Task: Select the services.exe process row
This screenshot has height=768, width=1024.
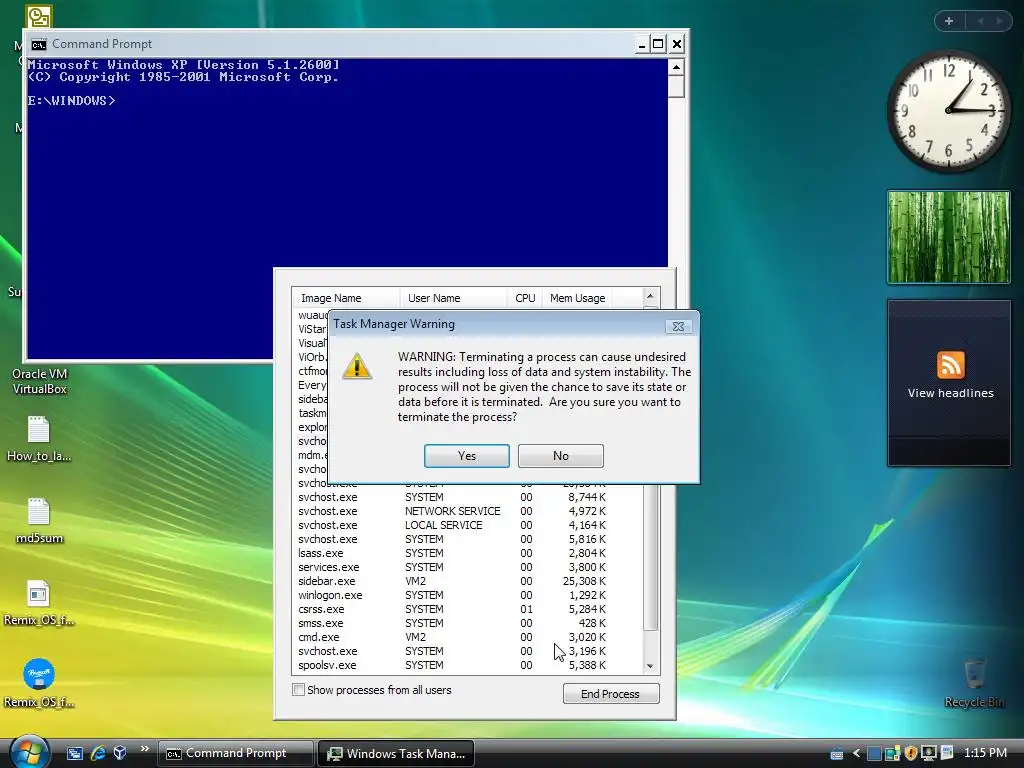Action: (467, 567)
